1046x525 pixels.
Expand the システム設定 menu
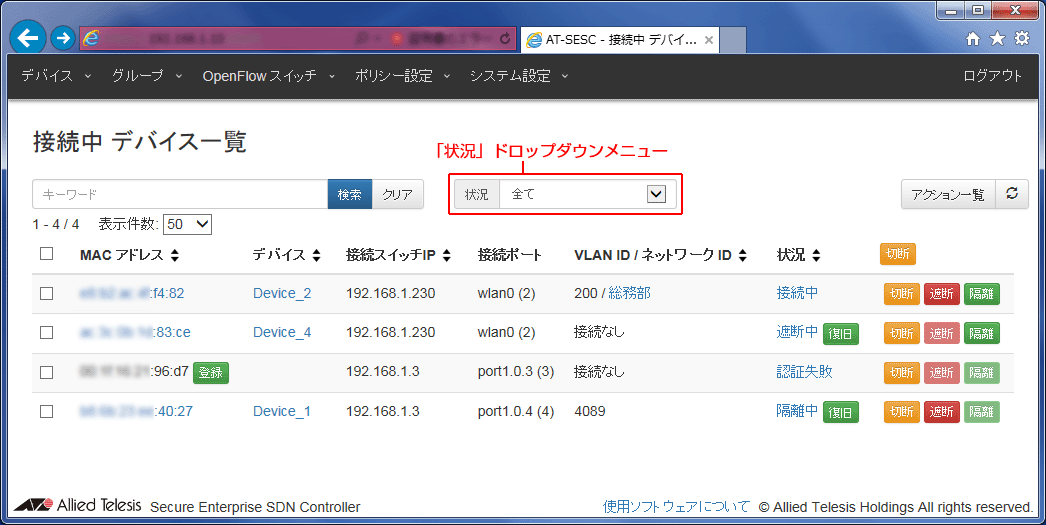pos(519,76)
